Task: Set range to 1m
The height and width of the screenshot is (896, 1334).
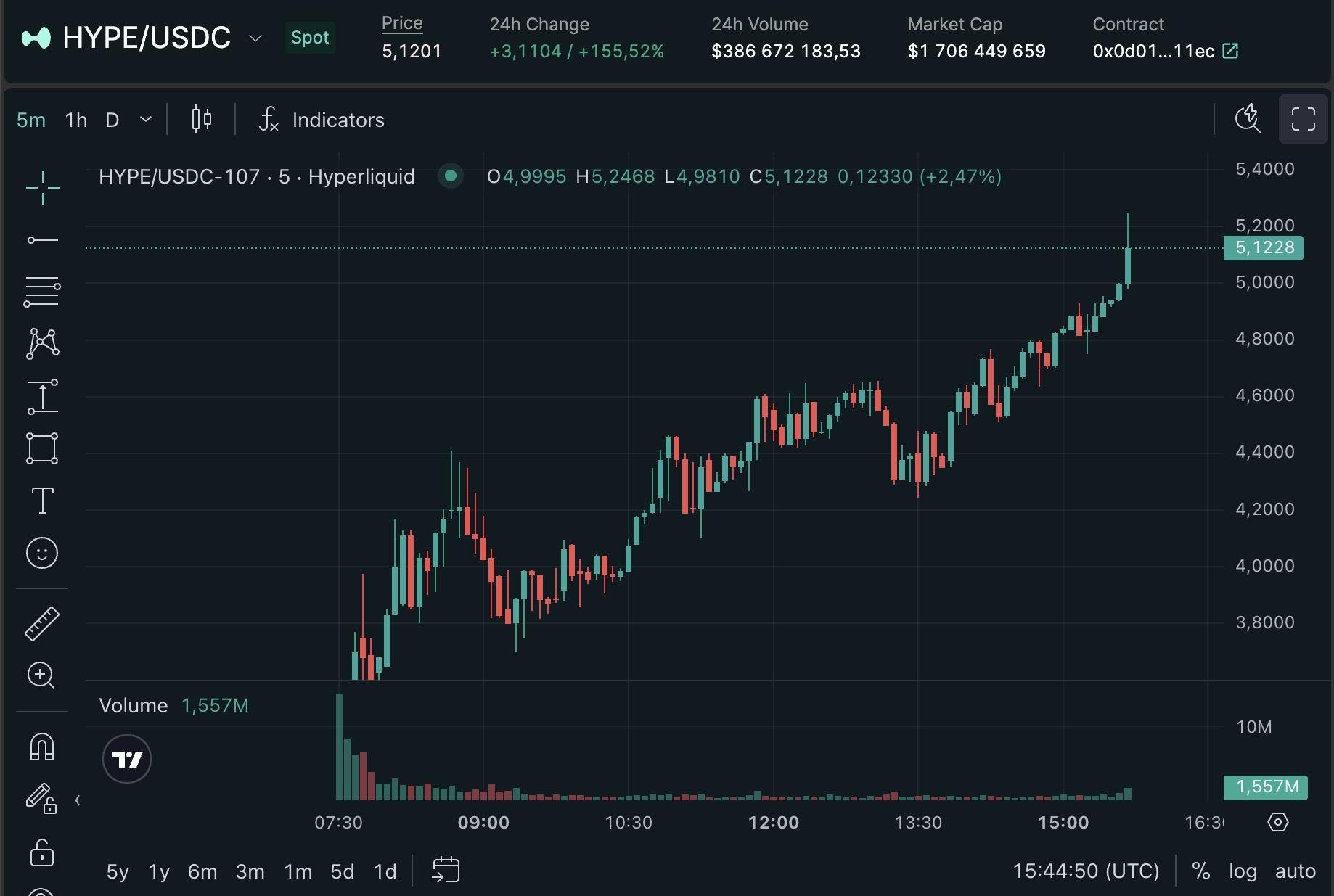Action: click(298, 871)
